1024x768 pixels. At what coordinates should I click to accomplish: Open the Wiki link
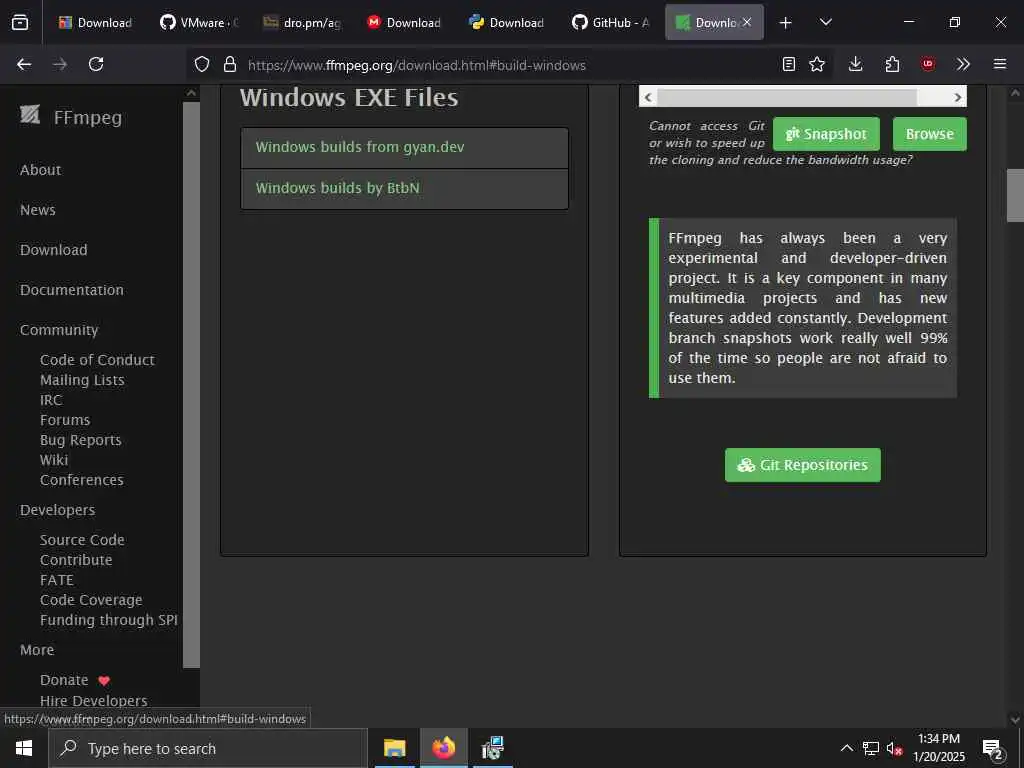(54, 460)
